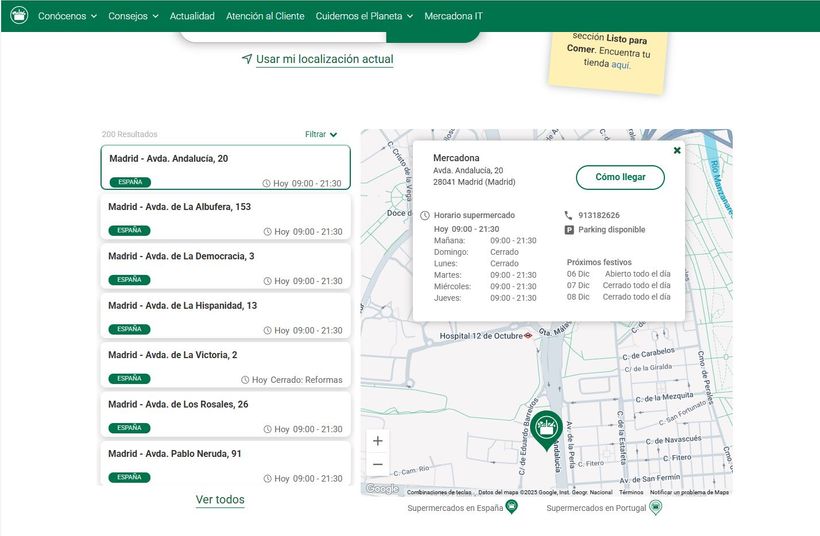The image size is (820, 536).
Task: Click Supermercados en Portugal marker icon
Action: coord(655,507)
